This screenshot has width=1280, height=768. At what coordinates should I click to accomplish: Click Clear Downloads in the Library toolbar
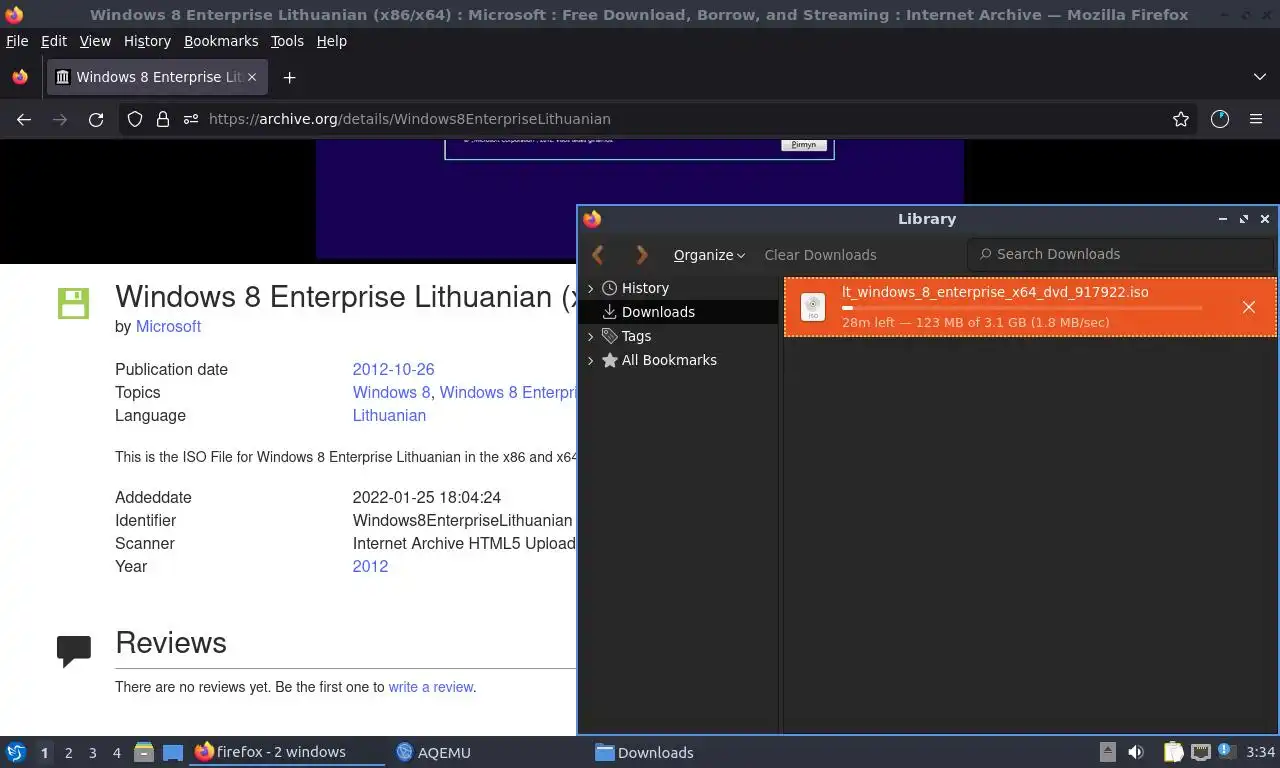pyautogui.click(x=820, y=255)
